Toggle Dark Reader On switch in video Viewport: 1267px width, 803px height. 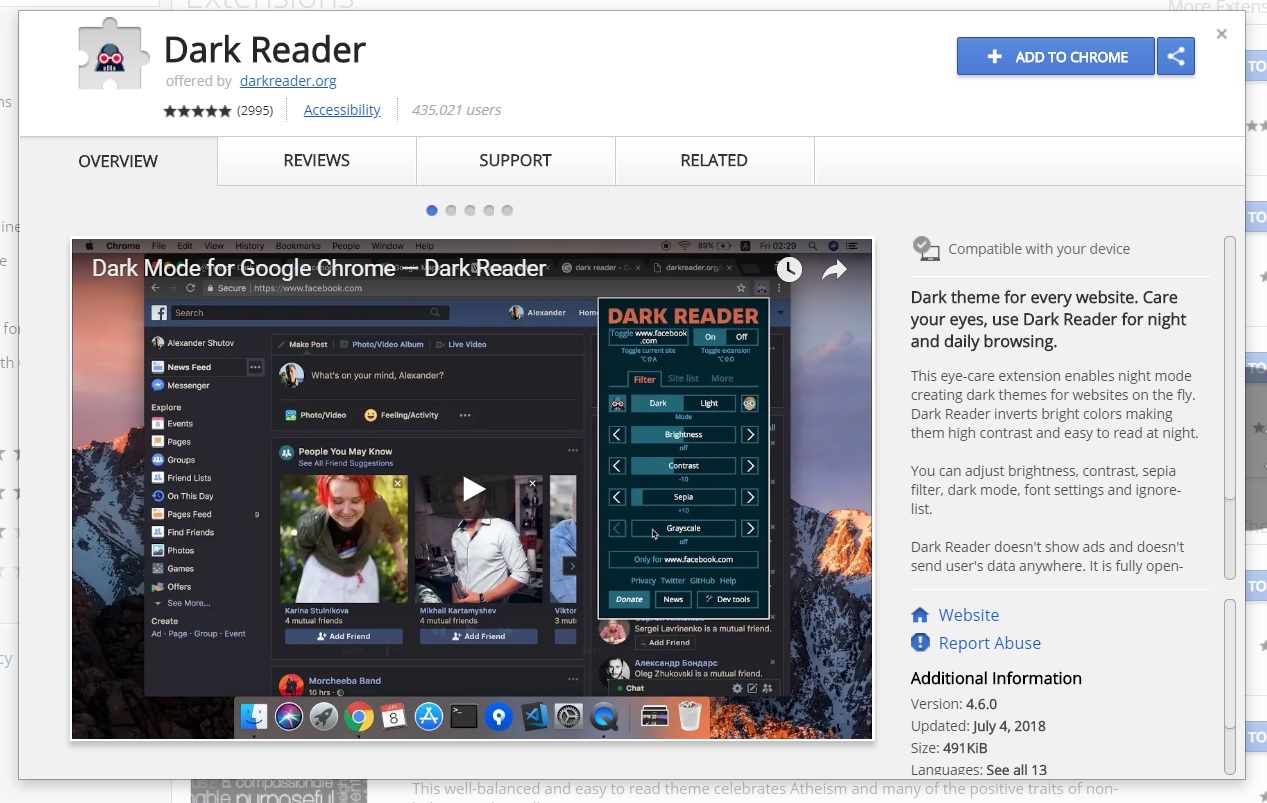click(x=710, y=337)
